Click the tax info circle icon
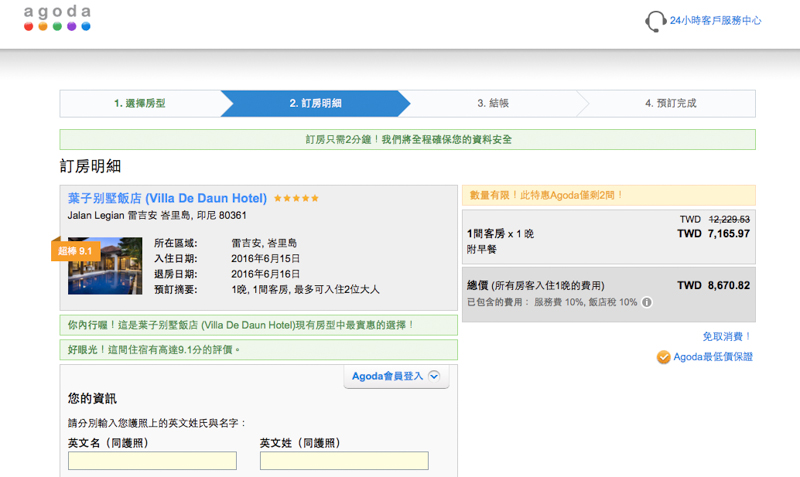Viewport: 800px width, 477px height. pyautogui.click(x=646, y=303)
